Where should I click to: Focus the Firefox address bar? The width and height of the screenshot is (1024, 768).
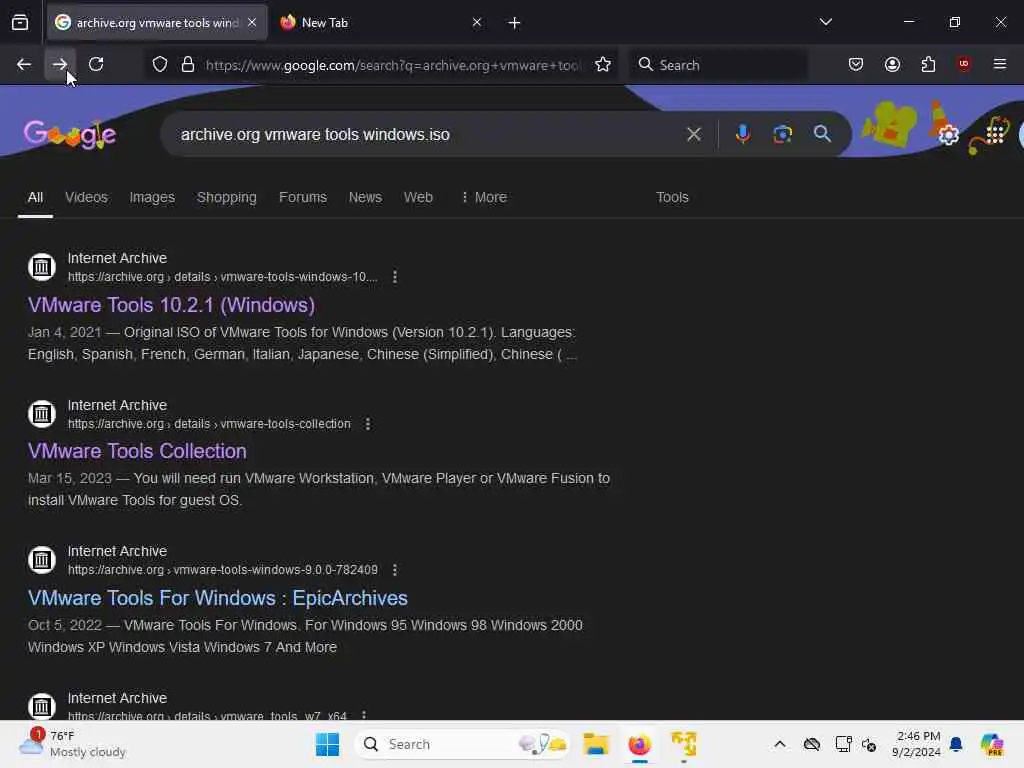tap(392, 65)
